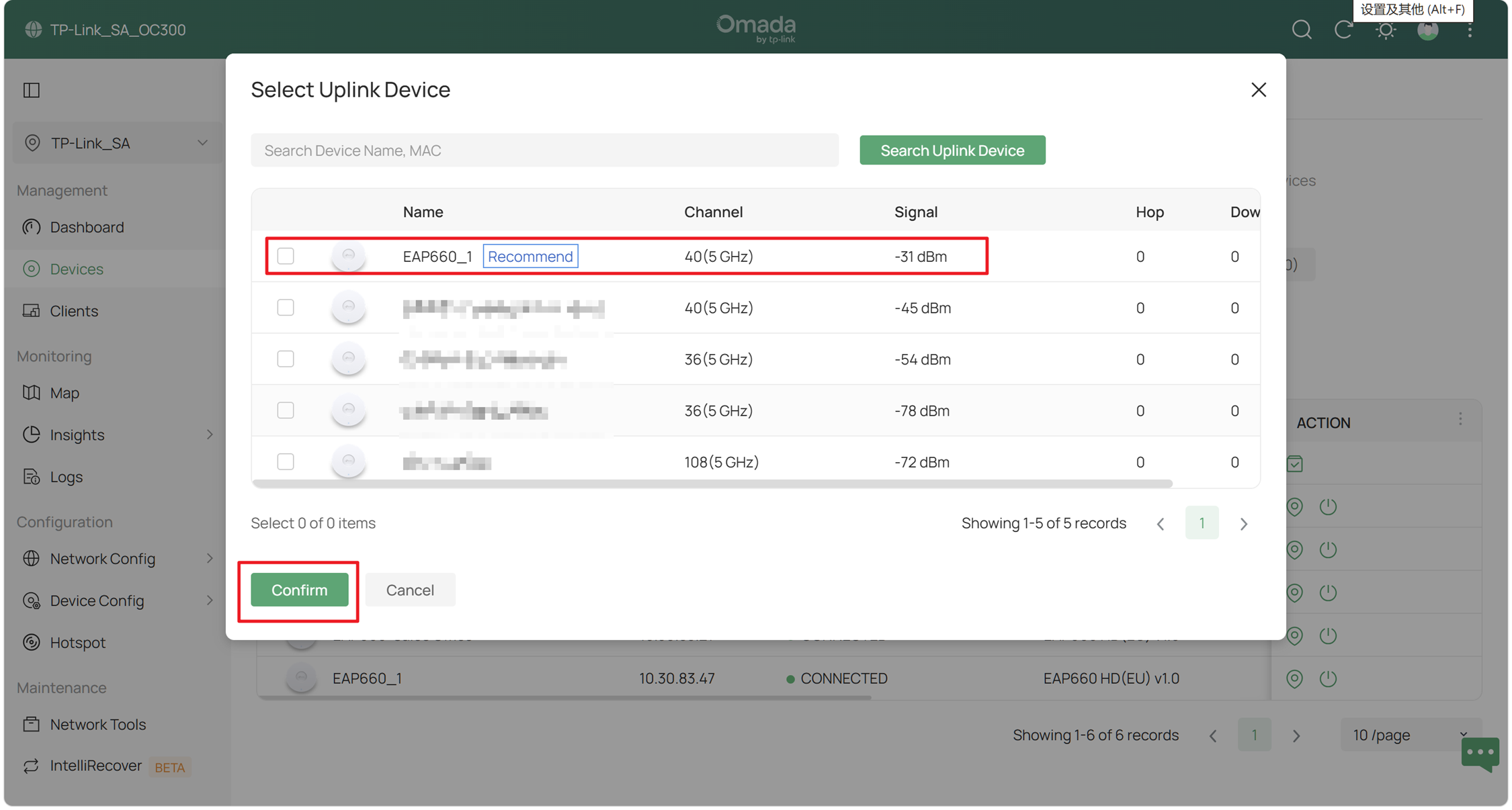Viewport: 1512px width, 810px height.
Task: Click the device icon in EAP660_1 uplink row
Action: coord(348,256)
